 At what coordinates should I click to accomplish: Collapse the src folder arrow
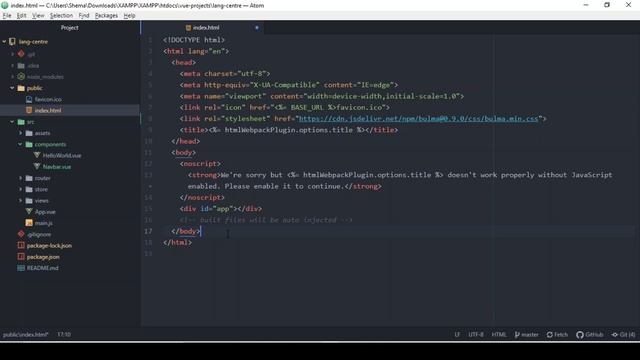click(12, 122)
